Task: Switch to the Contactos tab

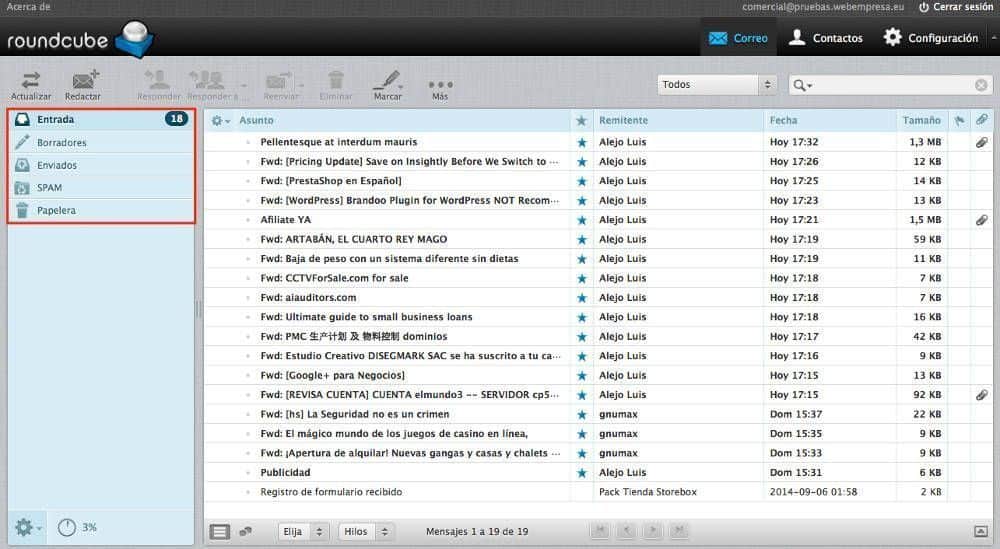Action: 825,38
